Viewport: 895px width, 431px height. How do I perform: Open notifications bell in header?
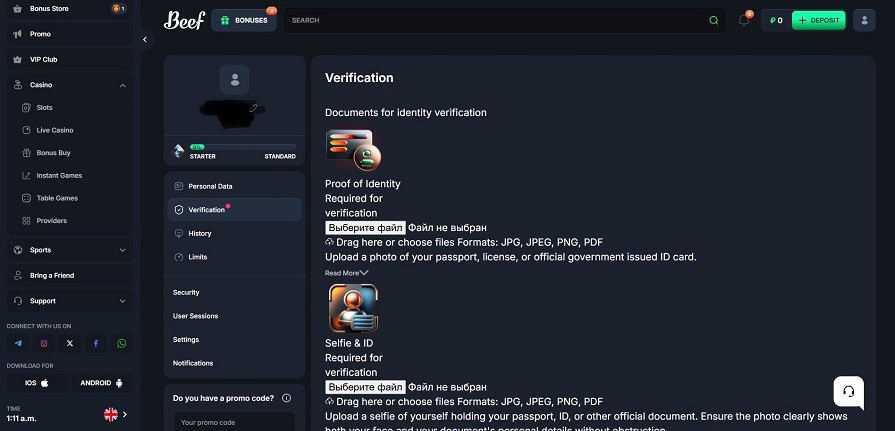coord(744,20)
